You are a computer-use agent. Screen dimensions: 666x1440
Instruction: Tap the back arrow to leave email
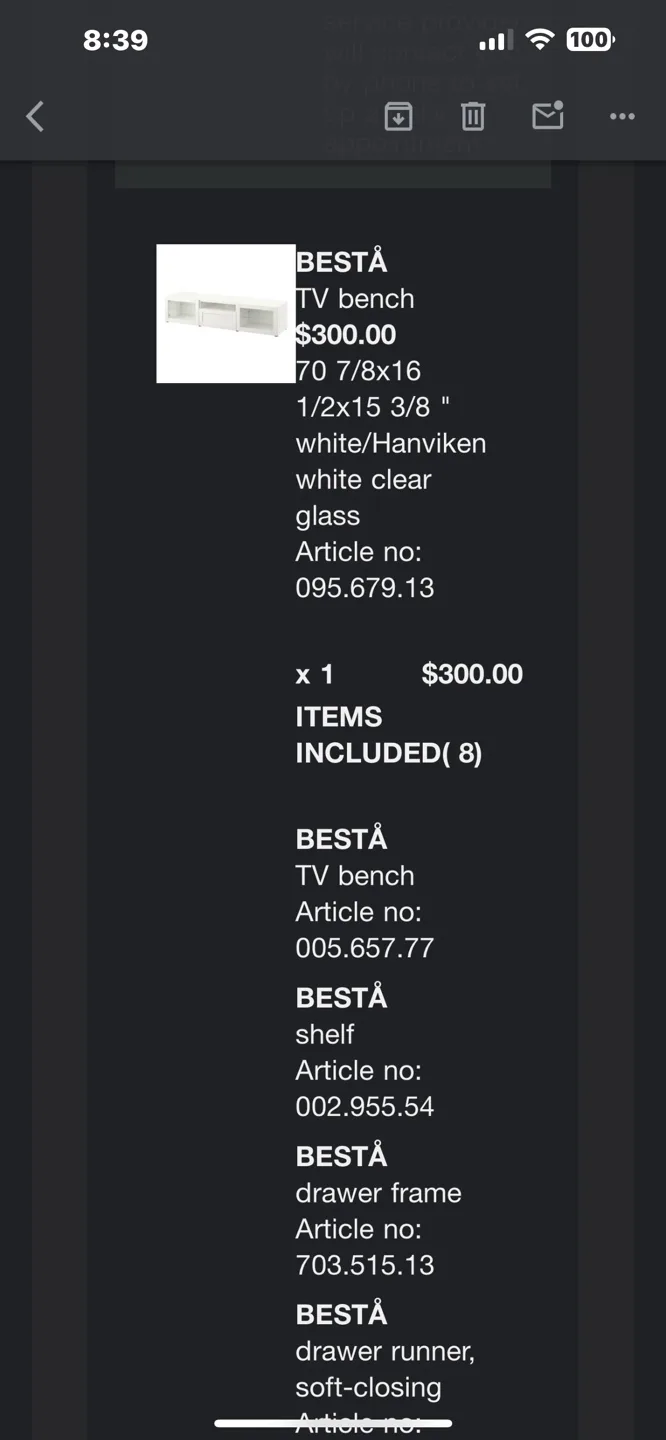pyautogui.click(x=35, y=117)
